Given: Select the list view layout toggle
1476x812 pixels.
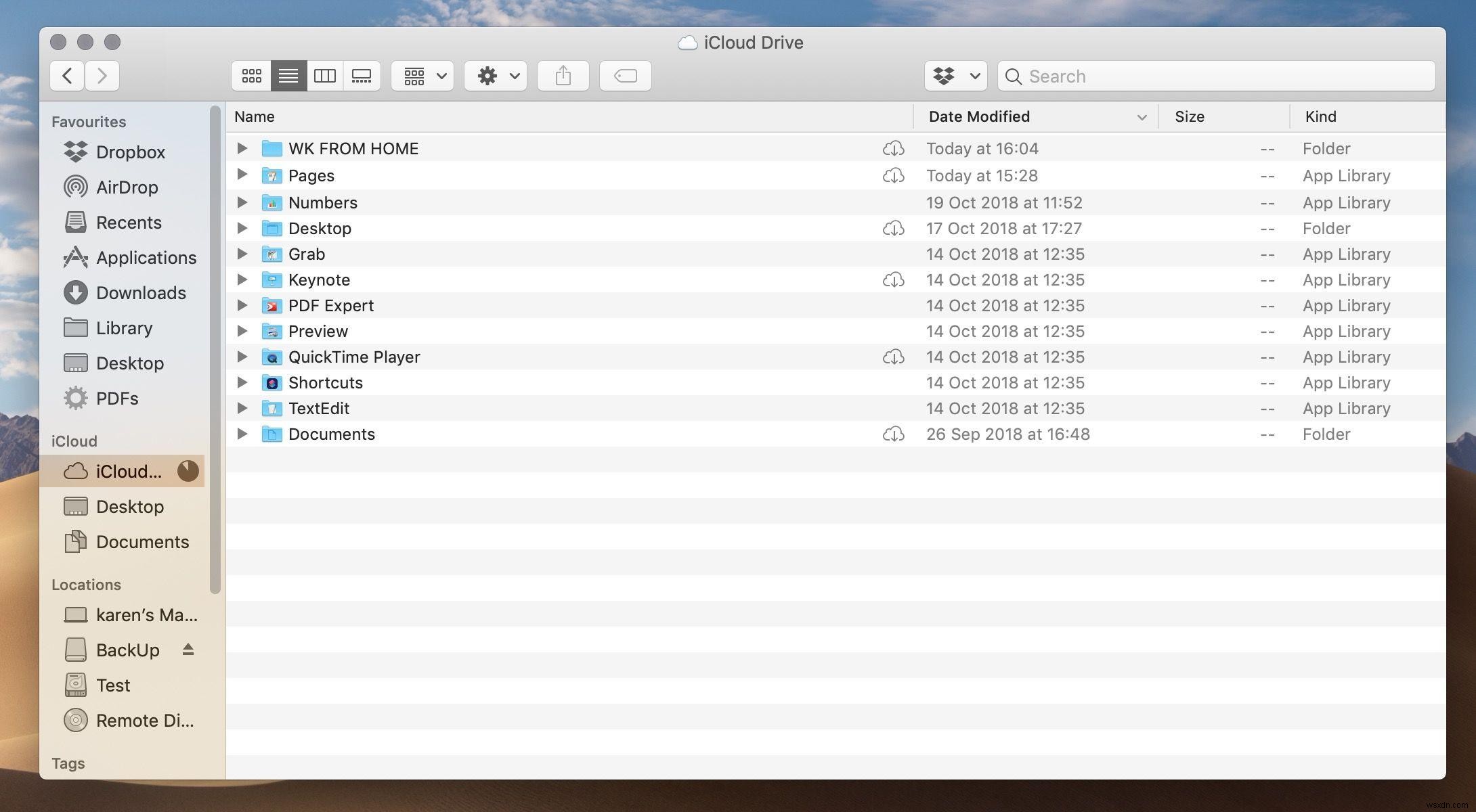Looking at the screenshot, I should [x=288, y=75].
